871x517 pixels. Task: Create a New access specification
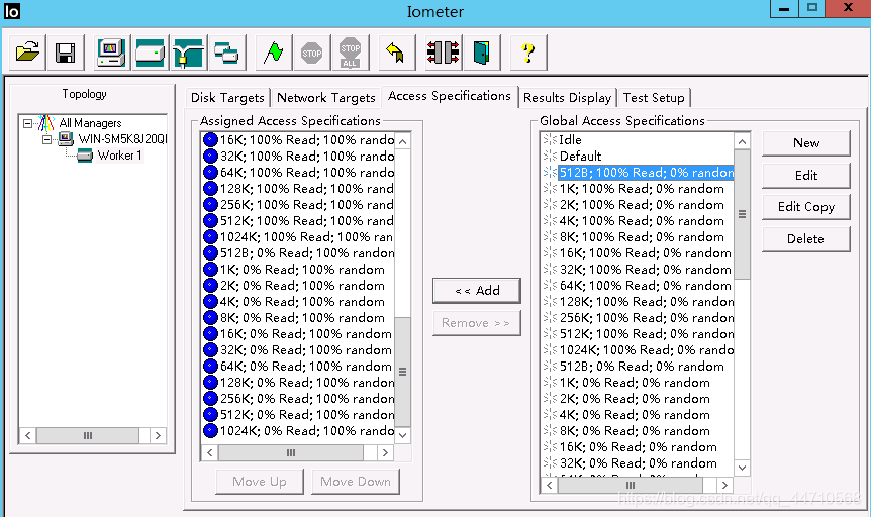(806, 143)
